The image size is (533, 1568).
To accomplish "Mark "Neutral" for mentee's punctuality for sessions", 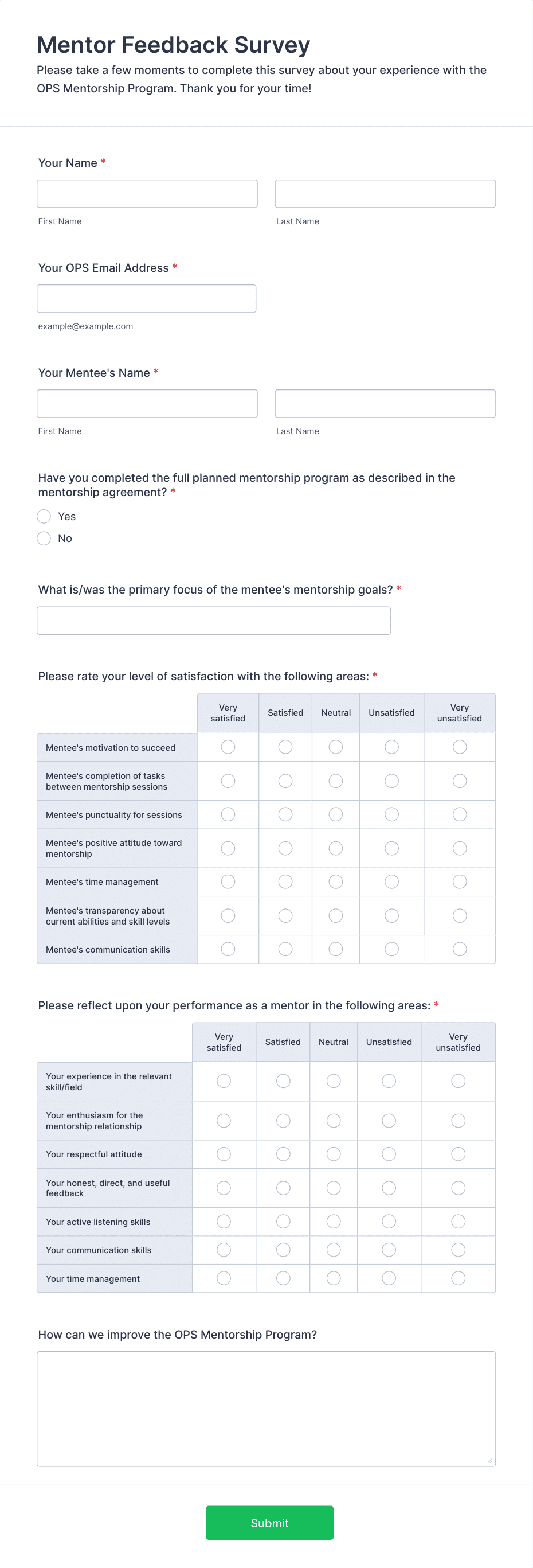I will click(x=335, y=814).
